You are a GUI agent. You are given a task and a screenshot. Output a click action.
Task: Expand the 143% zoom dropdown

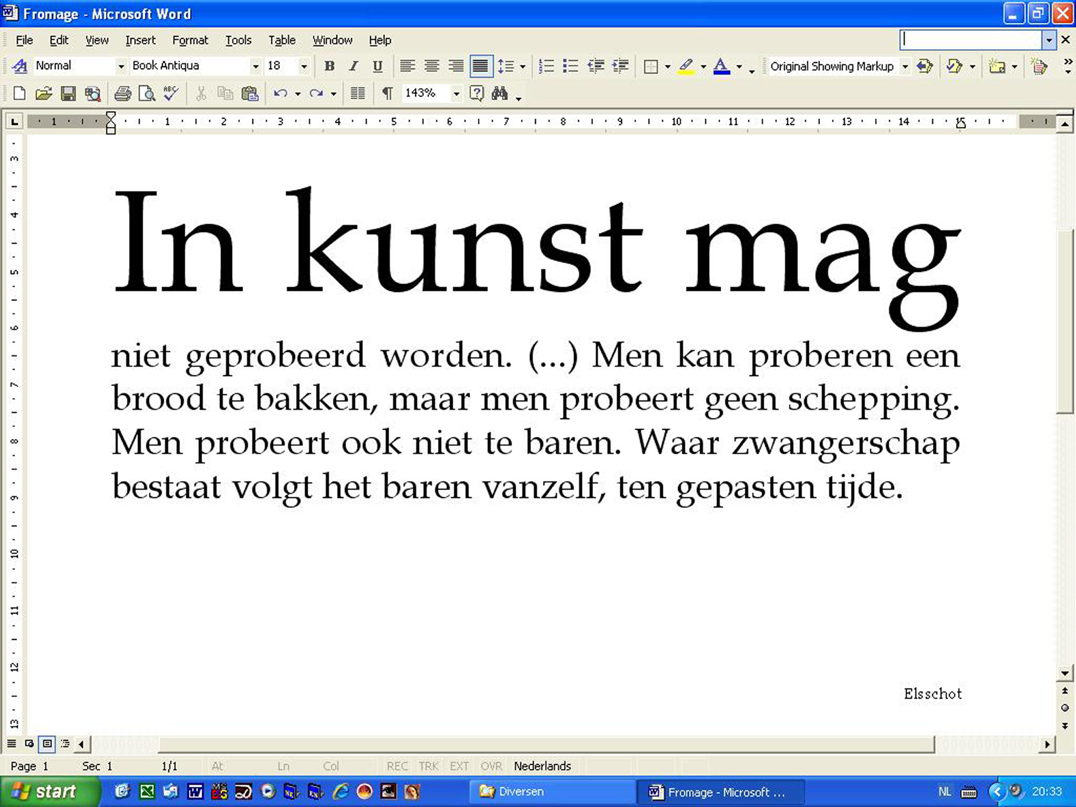[x=456, y=94]
